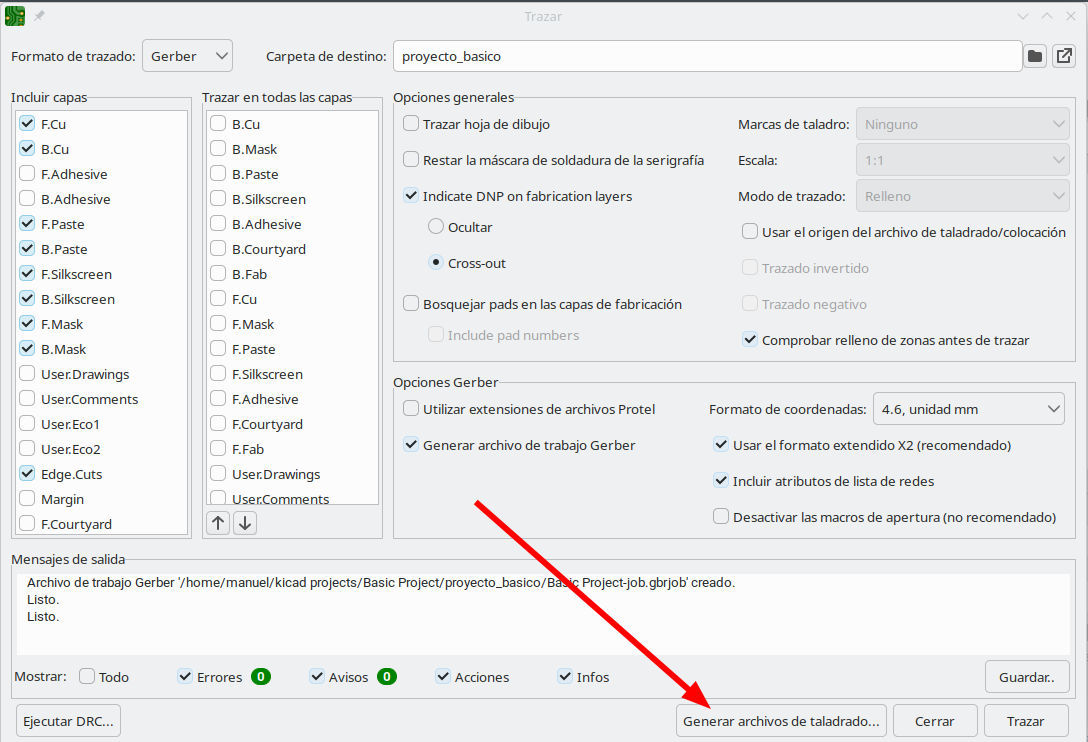The width and height of the screenshot is (1088, 742).
Task: Select the Ocultar radio option
Action: tap(436, 227)
